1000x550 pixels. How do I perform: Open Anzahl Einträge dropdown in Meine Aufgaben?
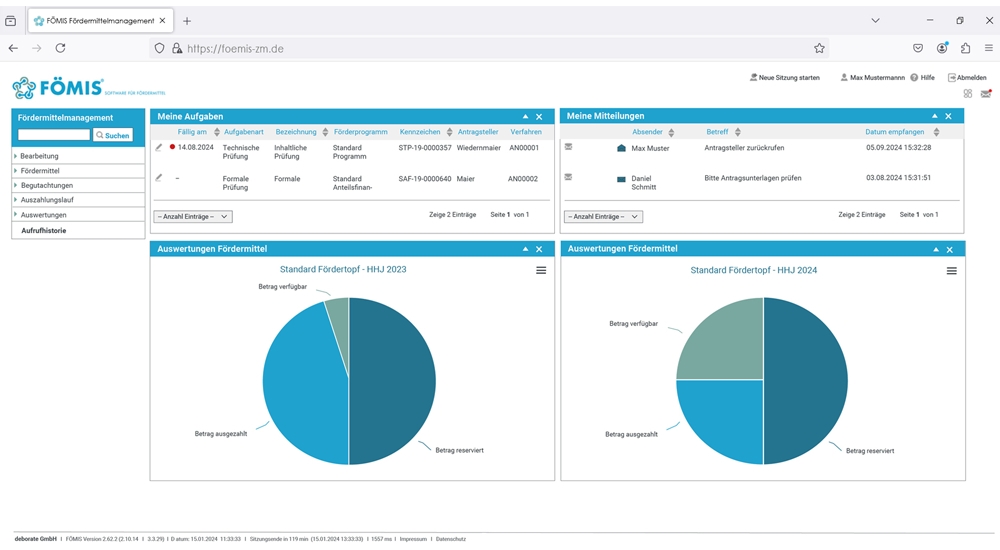coord(193,217)
